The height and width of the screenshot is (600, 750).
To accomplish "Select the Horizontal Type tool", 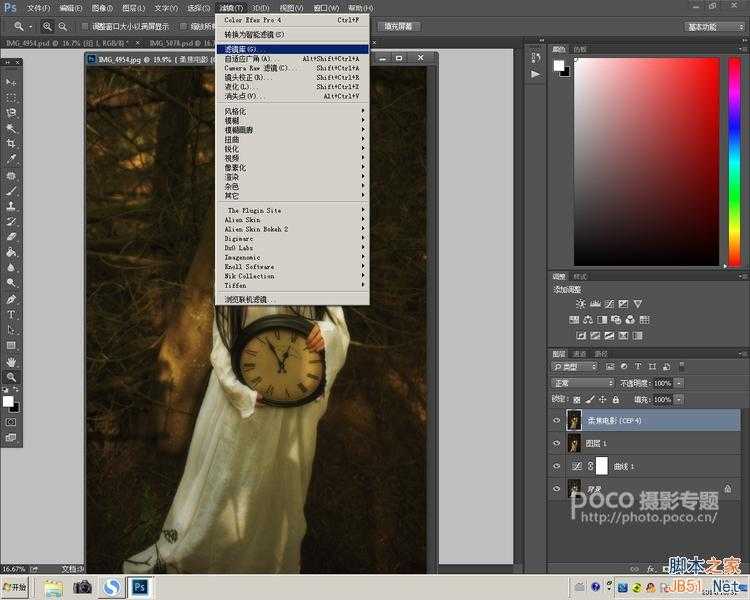I will point(11,314).
